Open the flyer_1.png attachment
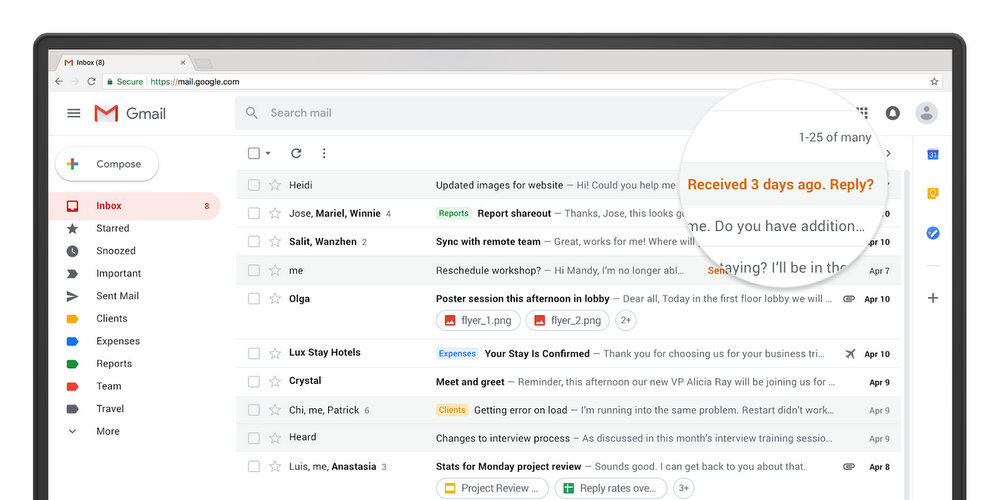 (x=478, y=320)
